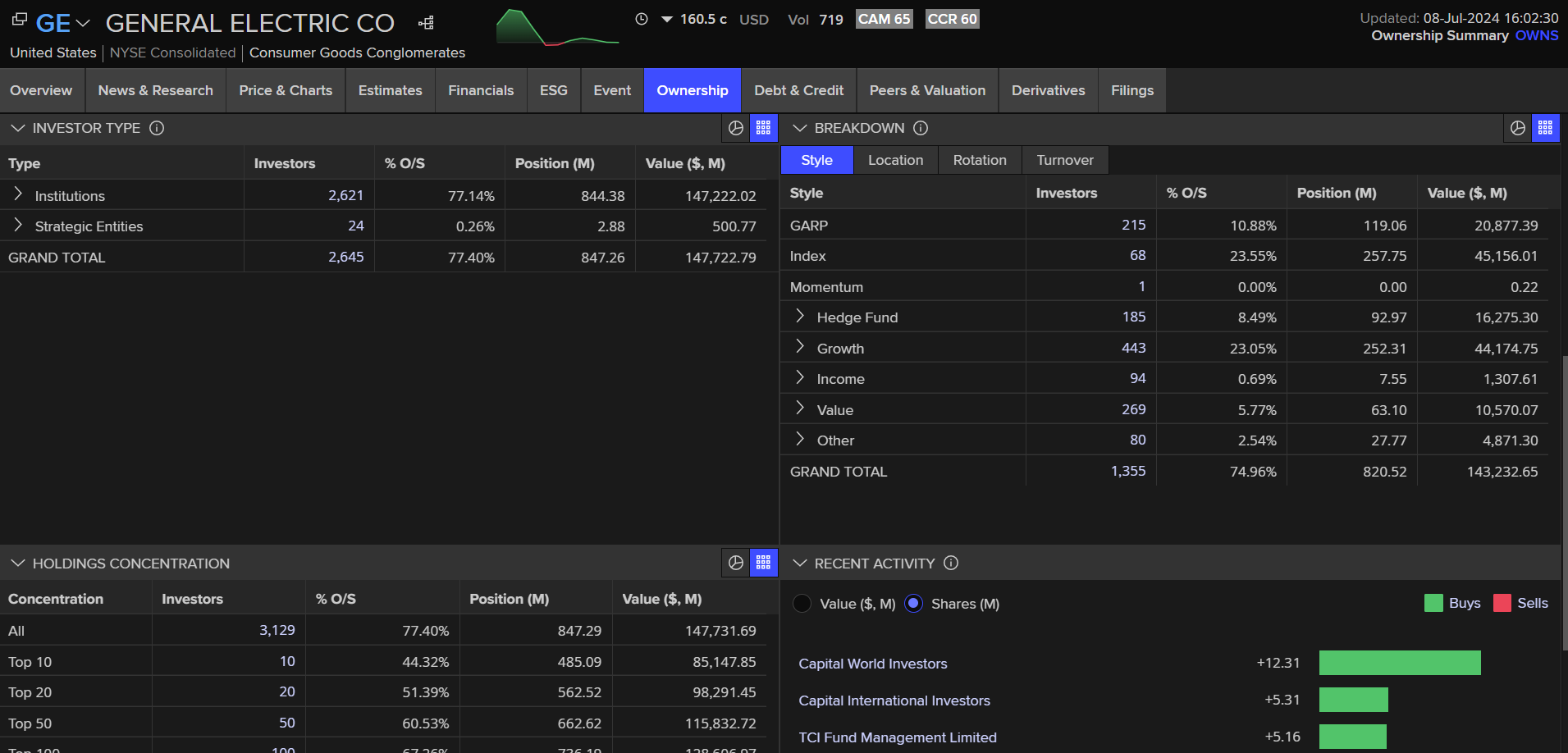Go to the Price & Charts tab
This screenshot has width=1568, height=753.
(x=286, y=90)
